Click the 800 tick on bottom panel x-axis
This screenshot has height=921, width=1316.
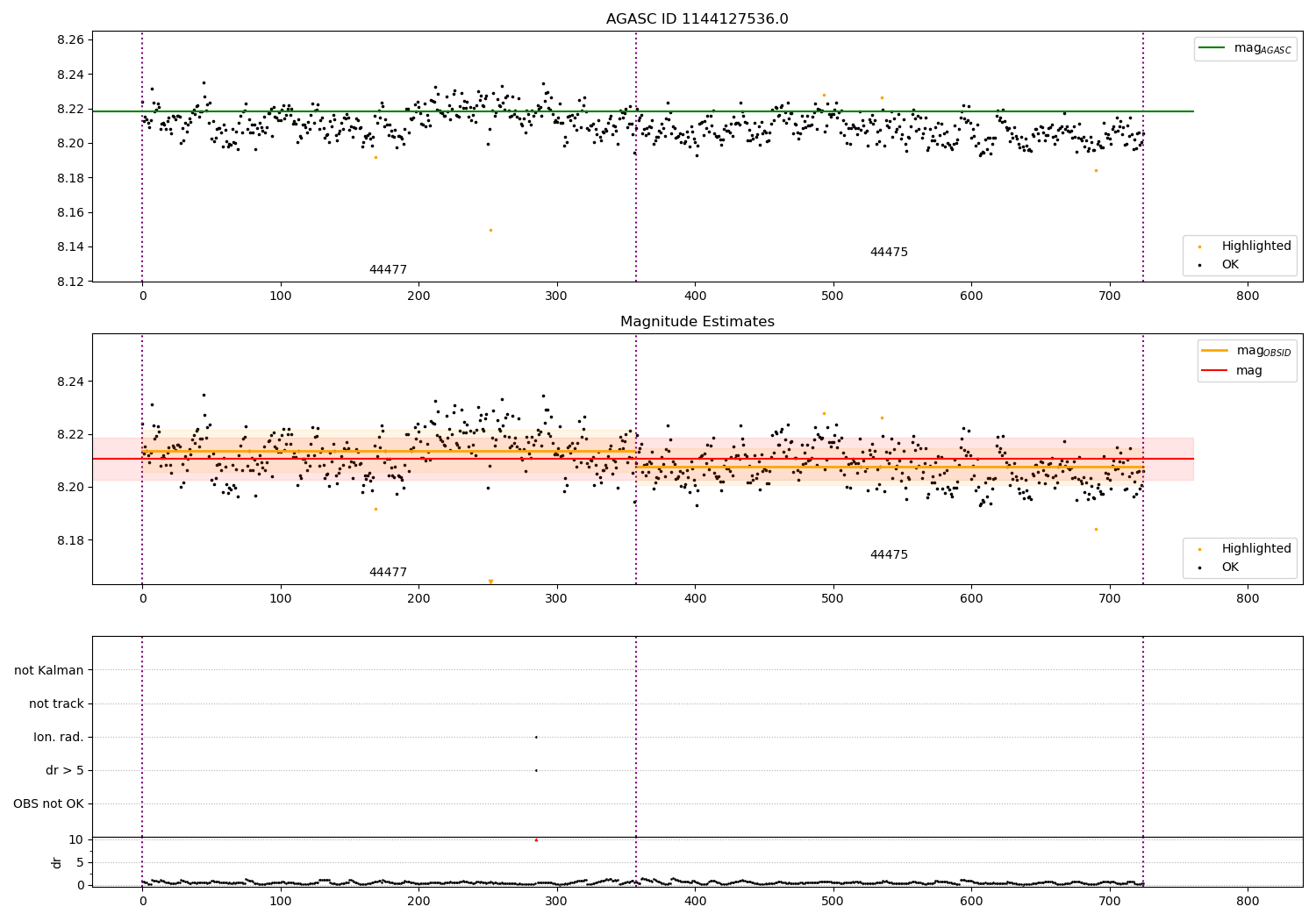tap(1248, 901)
